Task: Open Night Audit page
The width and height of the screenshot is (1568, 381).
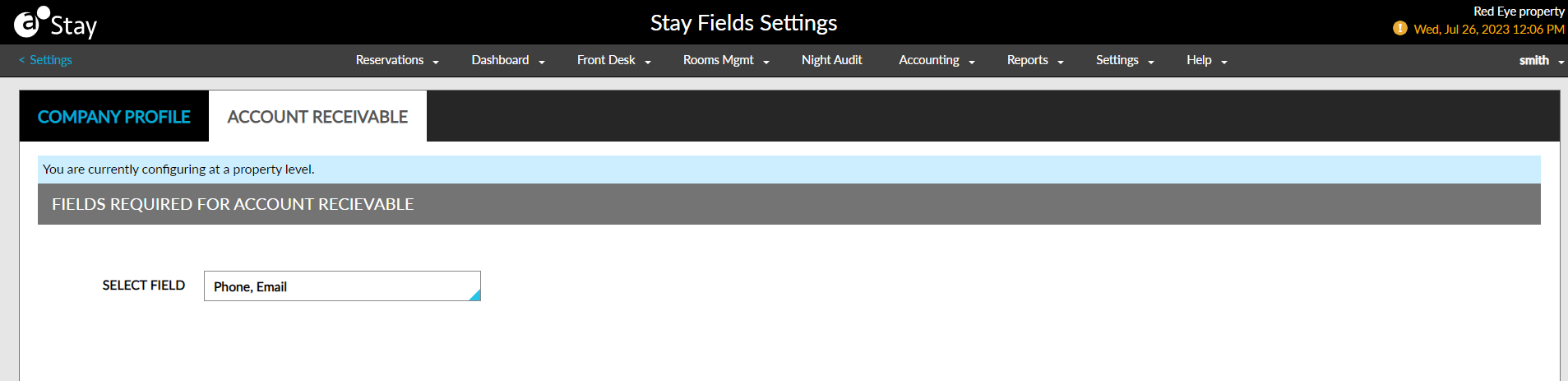Action: click(831, 60)
